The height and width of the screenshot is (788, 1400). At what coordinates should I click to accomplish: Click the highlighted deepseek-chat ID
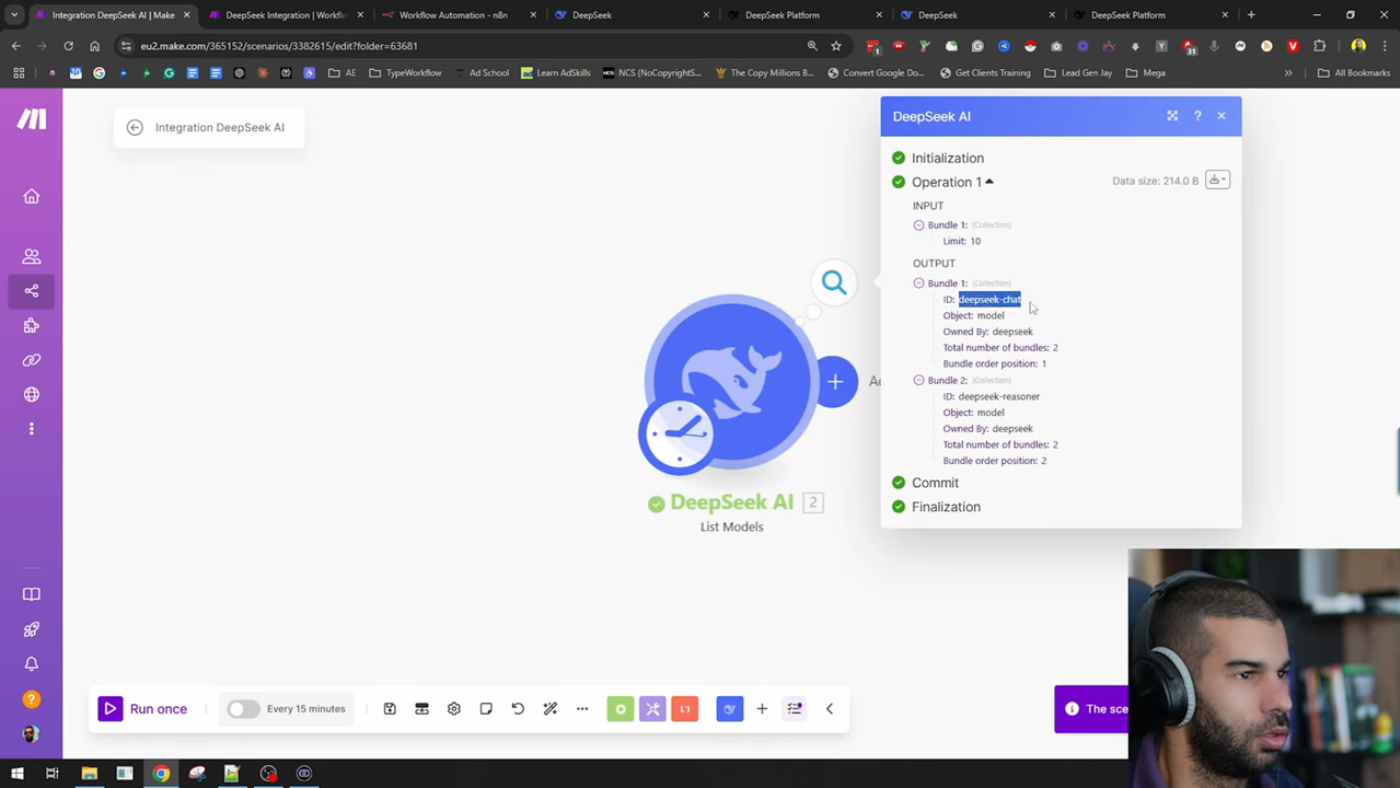click(x=990, y=299)
